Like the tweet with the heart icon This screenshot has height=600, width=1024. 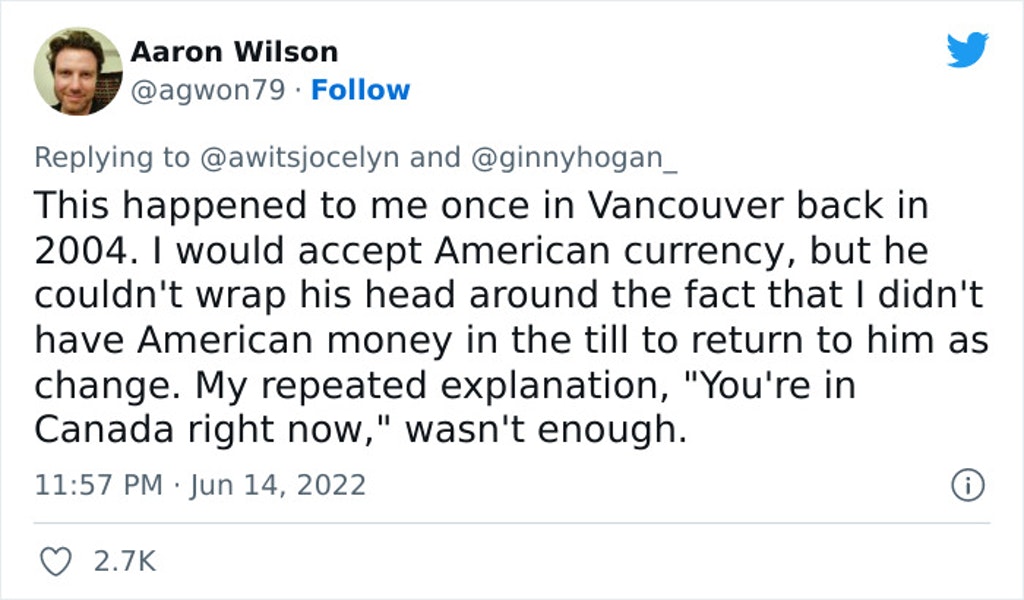point(56,561)
